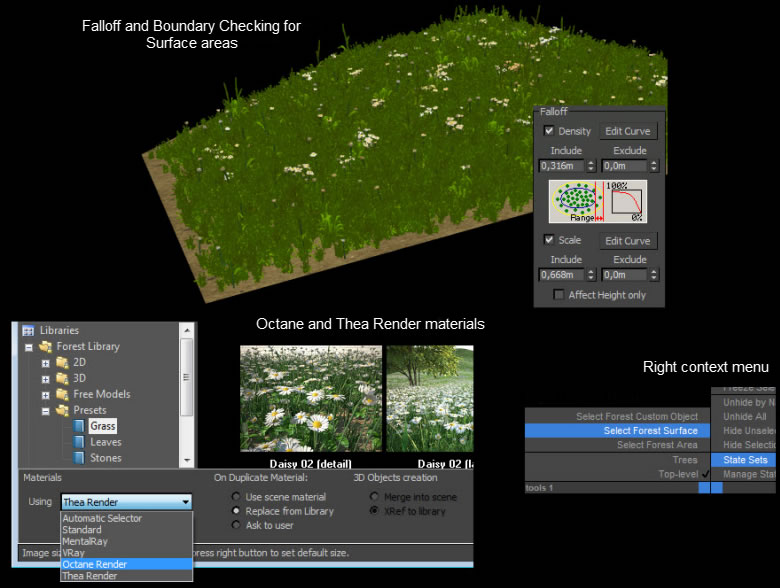
Task: Select the Daisy 02 landscape thumbnail
Action: coord(430,398)
